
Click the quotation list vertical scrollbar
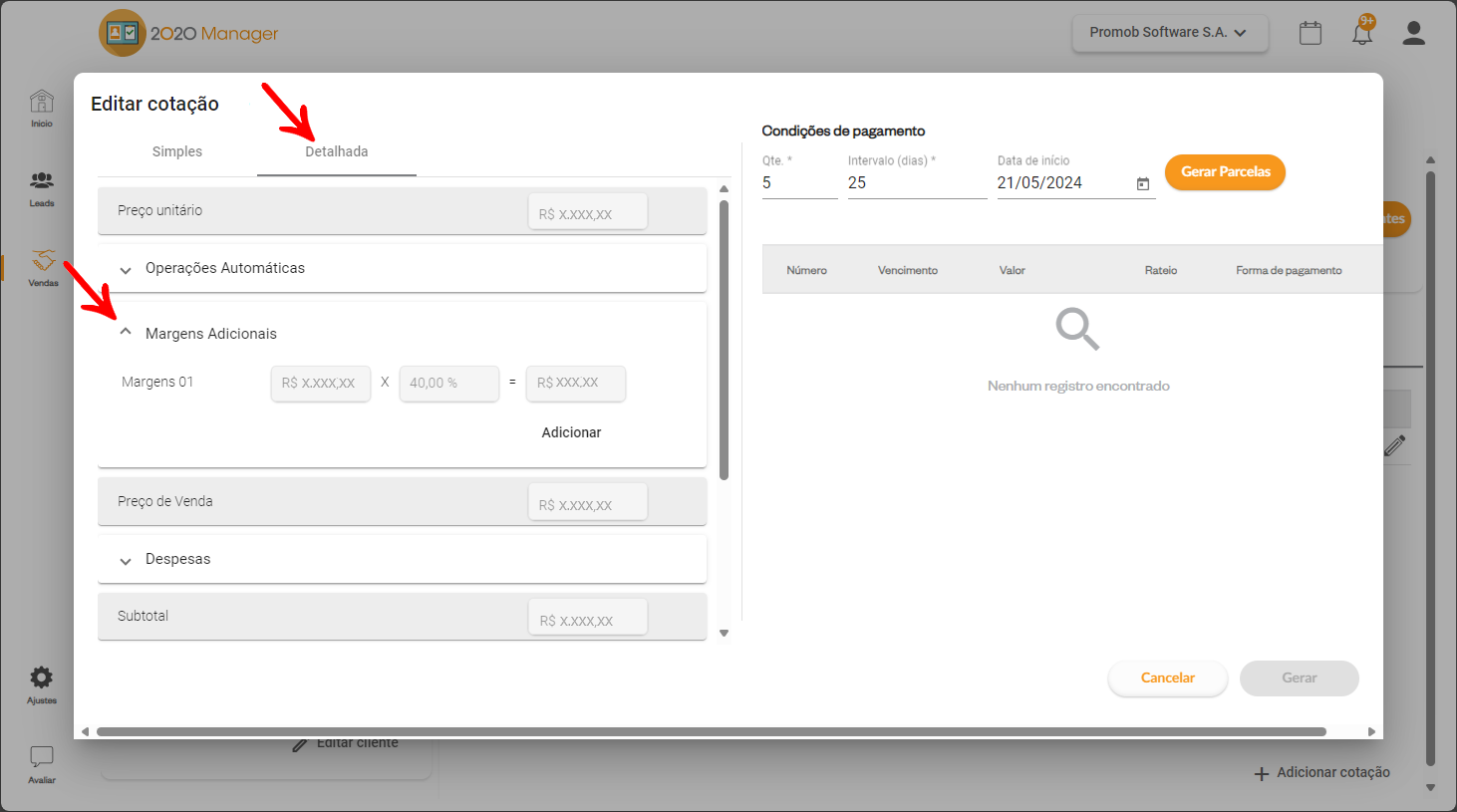pyautogui.click(x=725, y=341)
